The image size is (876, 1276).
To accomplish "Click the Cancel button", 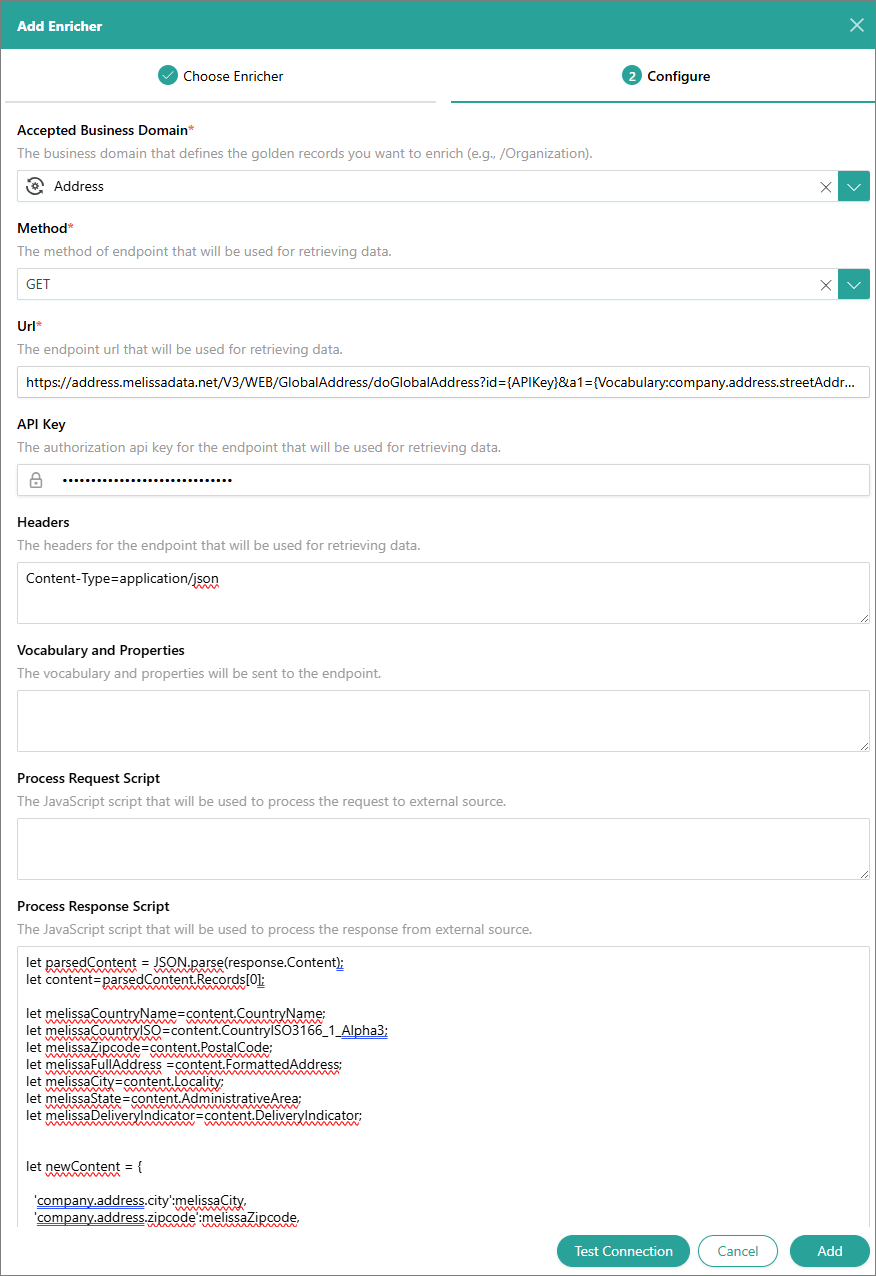I will pyautogui.click(x=737, y=1251).
